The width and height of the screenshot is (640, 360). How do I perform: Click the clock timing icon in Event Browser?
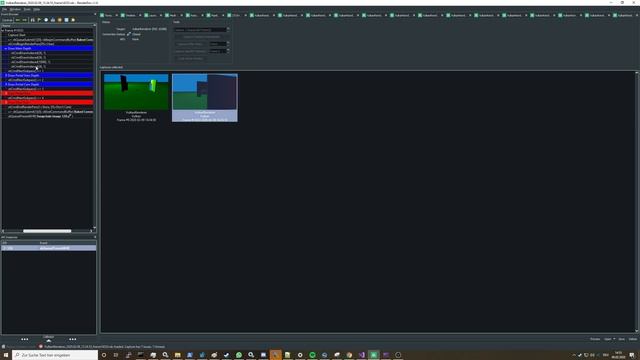click(46, 20)
